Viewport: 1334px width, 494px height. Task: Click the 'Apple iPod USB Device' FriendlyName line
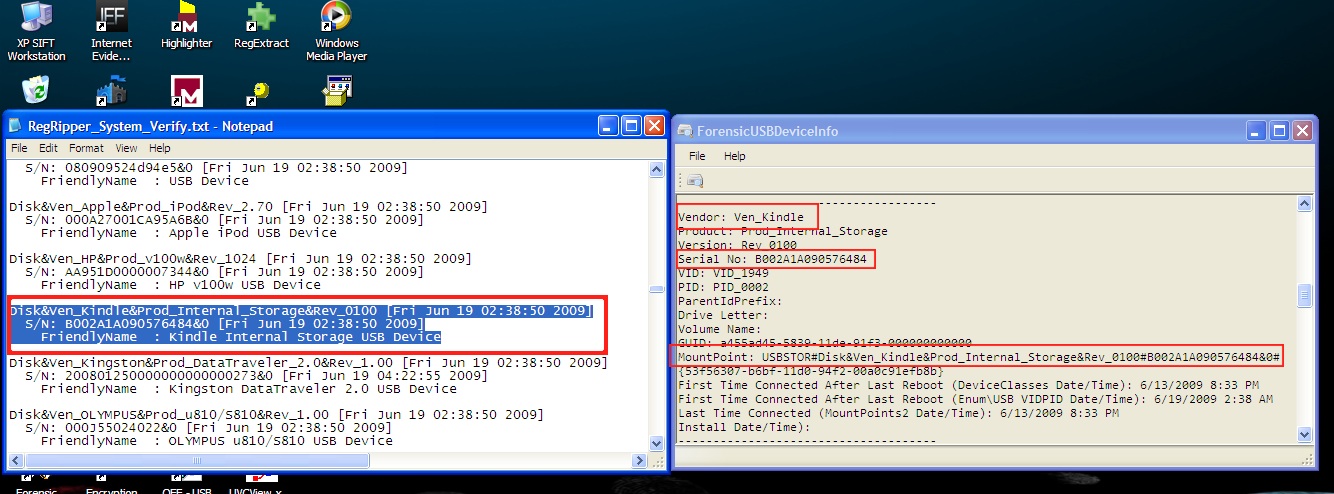point(189,233)
